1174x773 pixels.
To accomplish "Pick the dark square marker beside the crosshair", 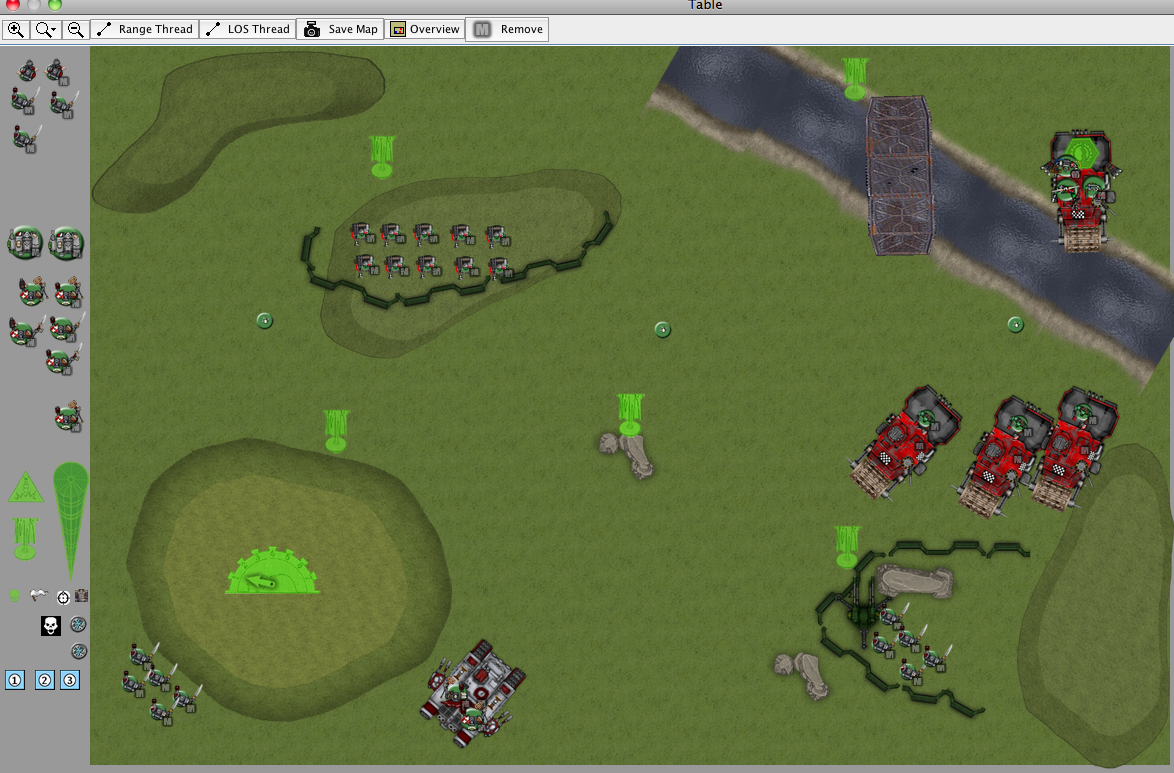I will point(81,596).
